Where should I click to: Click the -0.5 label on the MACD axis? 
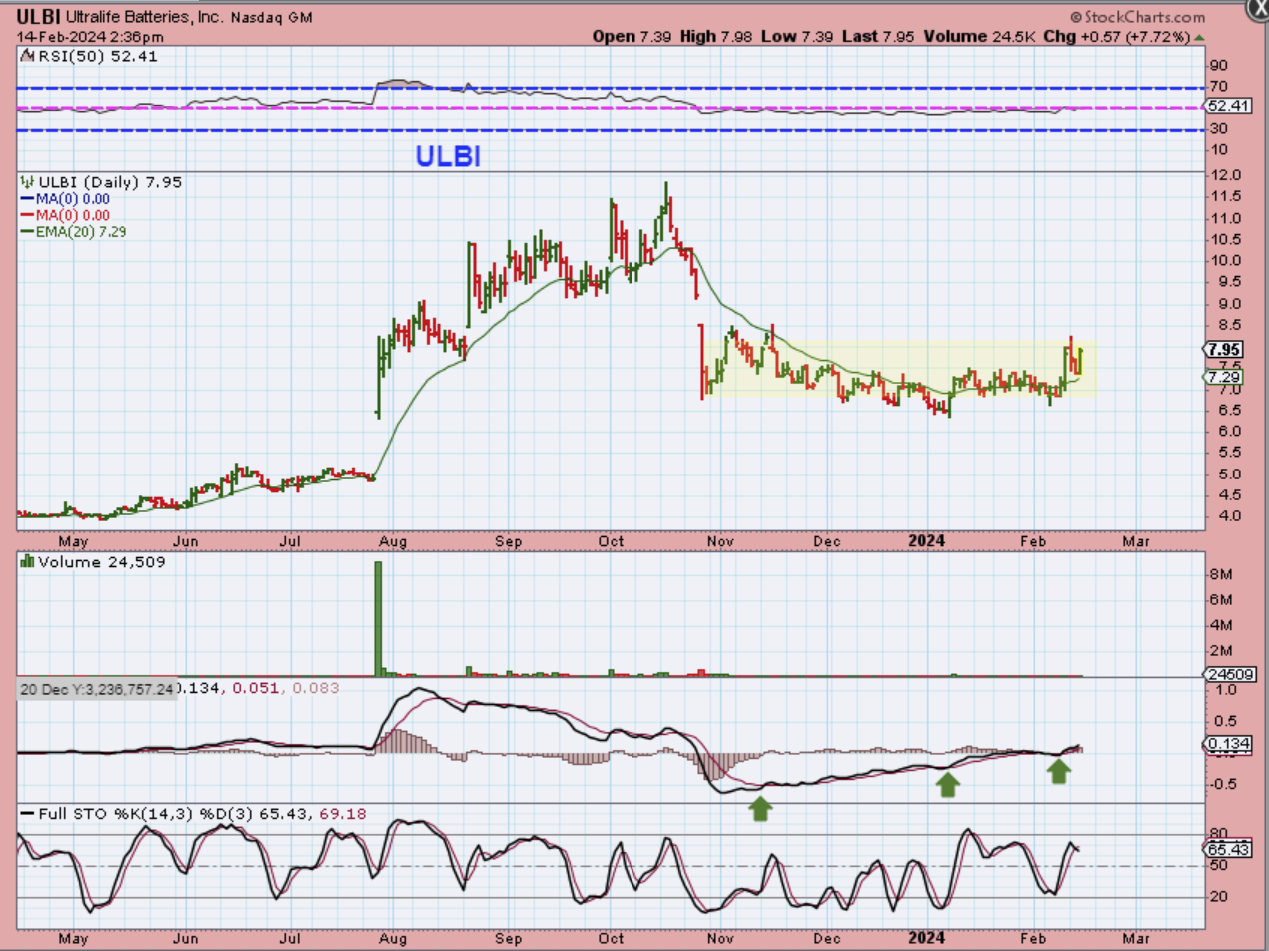1222,783
